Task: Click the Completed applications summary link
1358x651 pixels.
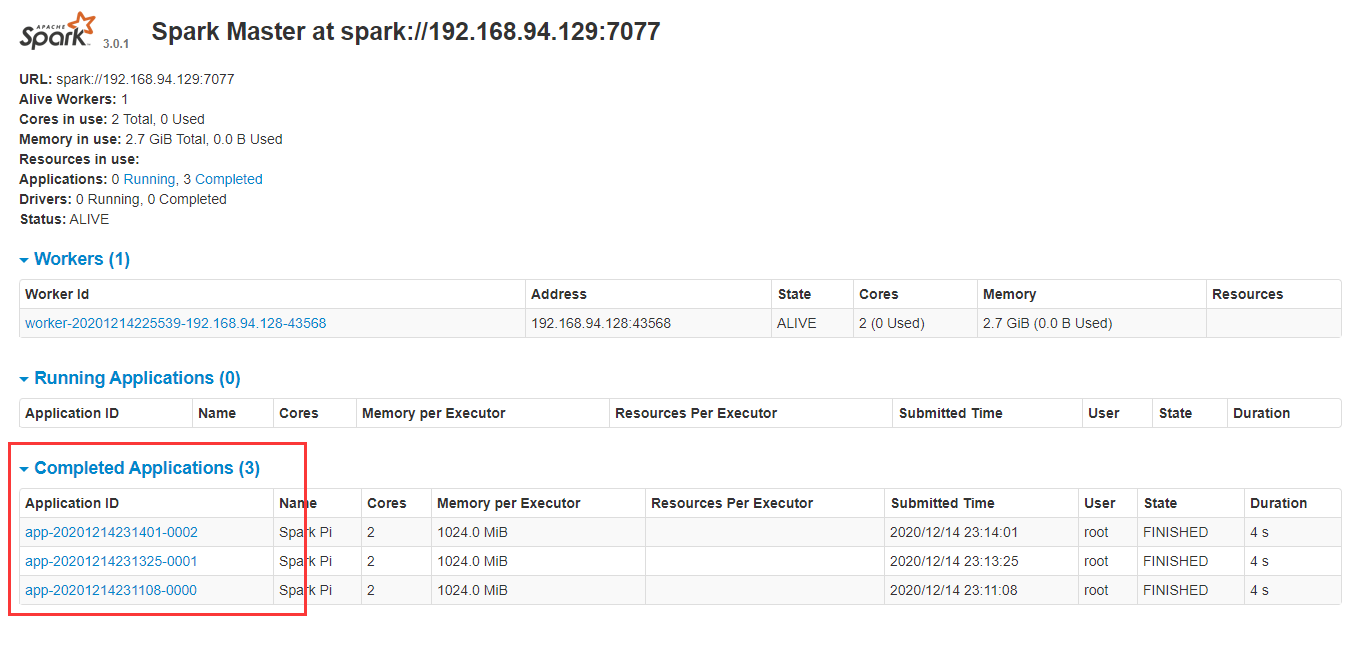Action: (228, 179)
